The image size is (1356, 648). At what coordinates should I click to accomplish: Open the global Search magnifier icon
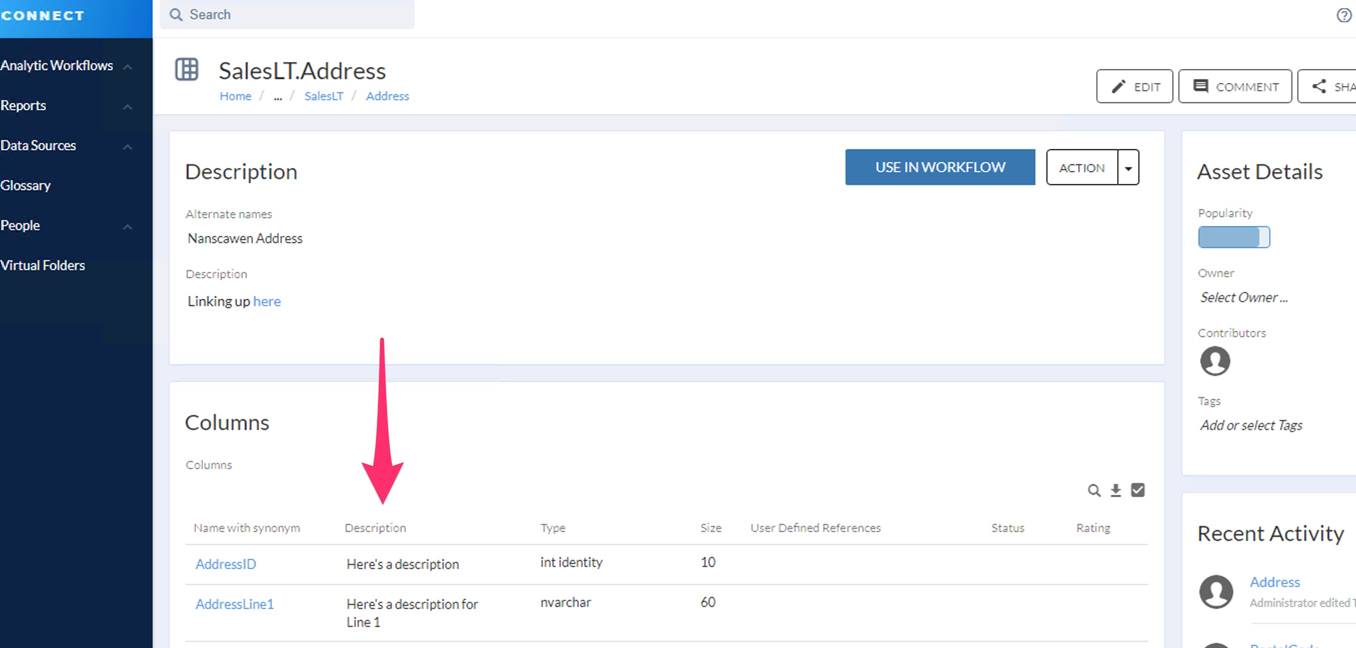pyautogui.click(x=177, y=14)
